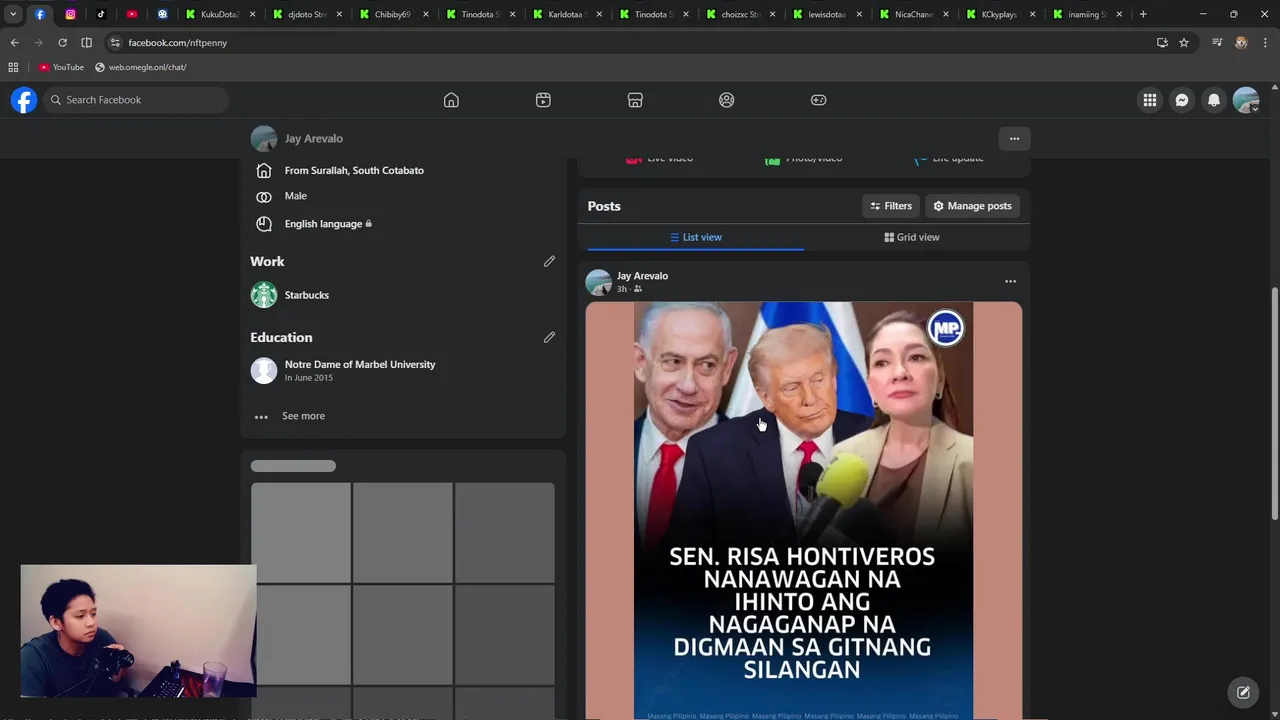Switch to the Instagram browser tab
Viewport: 1280px width, 720px height.
[x=70, y=14]
